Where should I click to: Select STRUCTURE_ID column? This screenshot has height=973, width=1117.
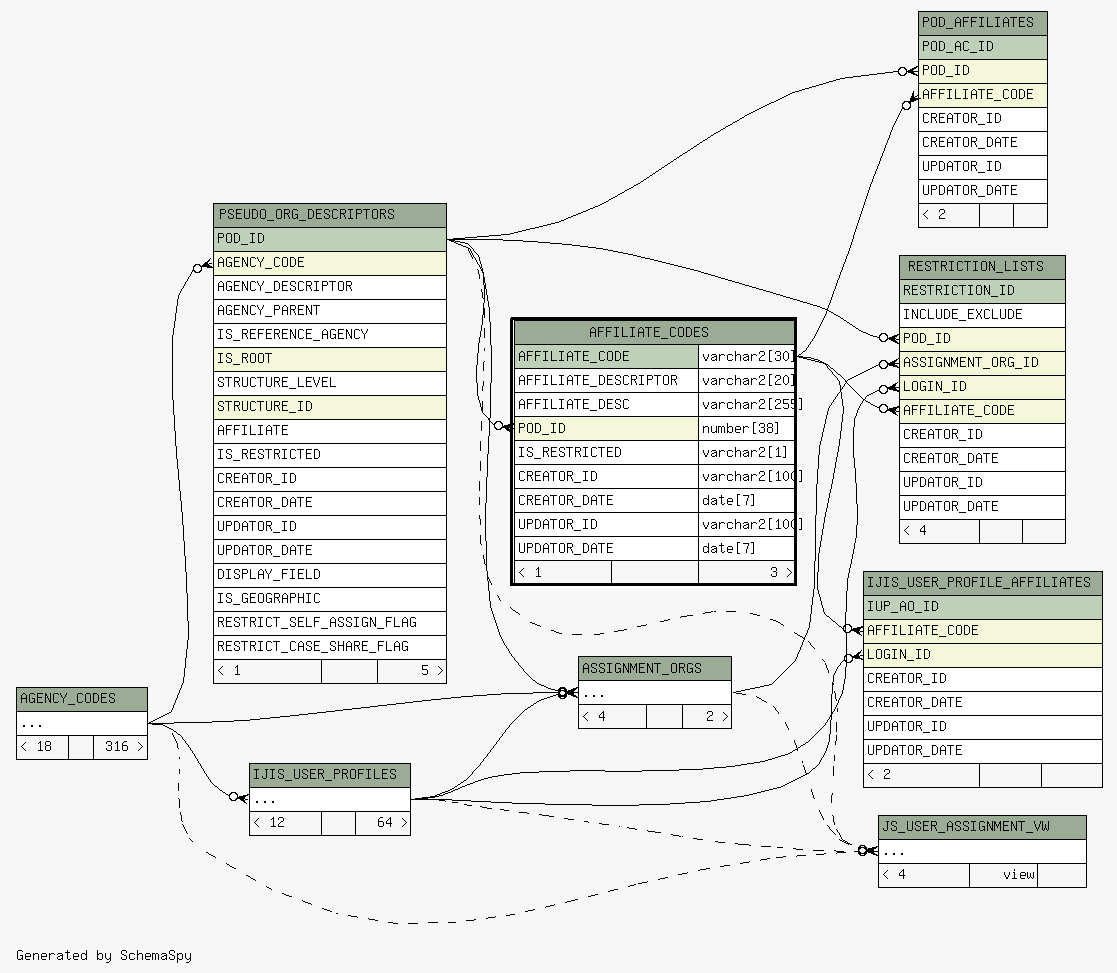(x=330, y=407)
